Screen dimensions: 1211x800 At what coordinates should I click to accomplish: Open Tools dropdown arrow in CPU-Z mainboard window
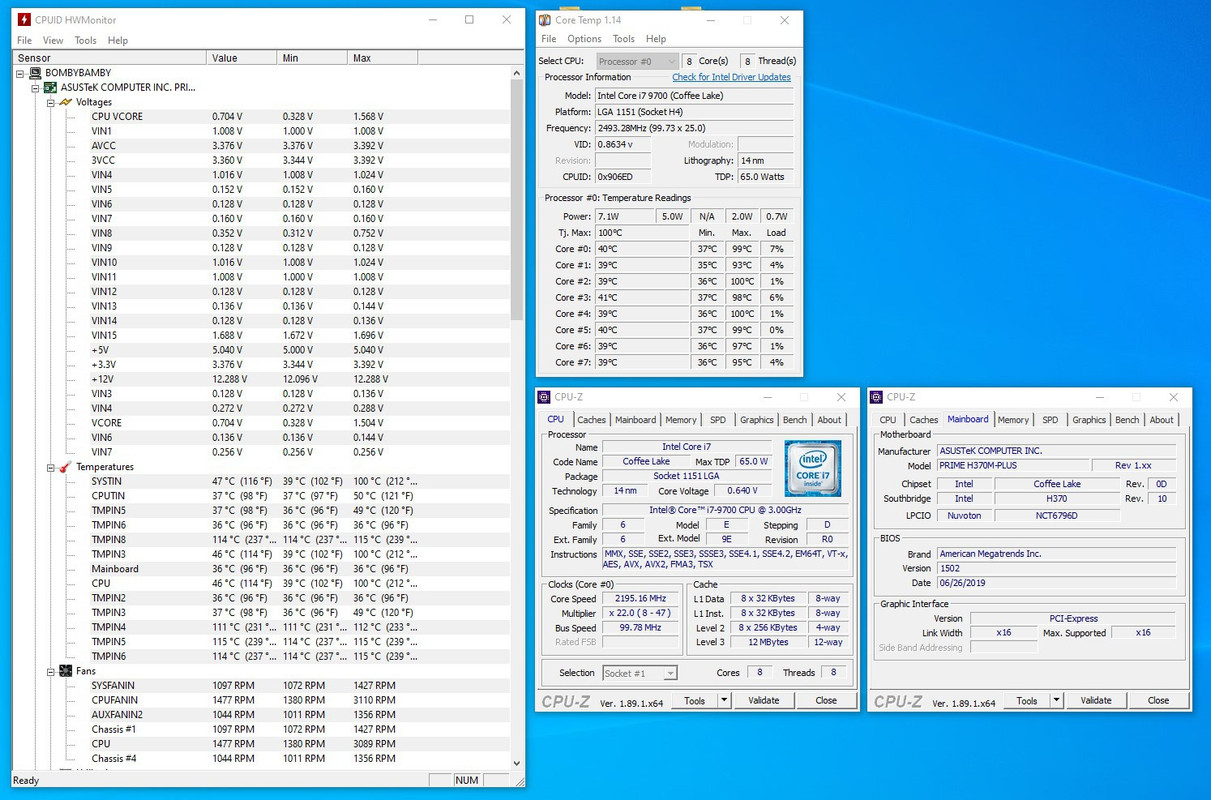click(x=1056, y=700)
